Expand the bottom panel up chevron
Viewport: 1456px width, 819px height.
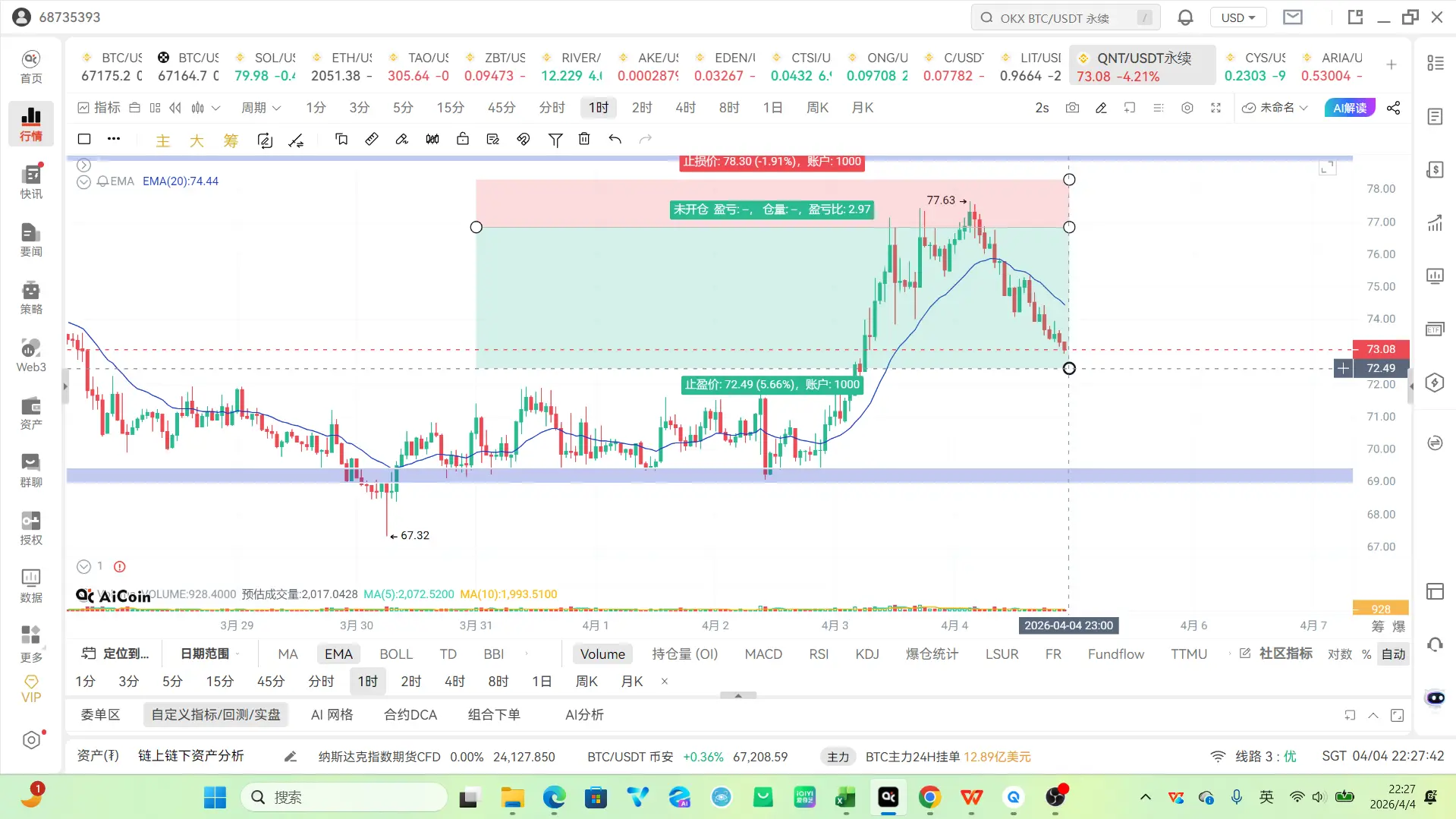tap(1373, 715)
